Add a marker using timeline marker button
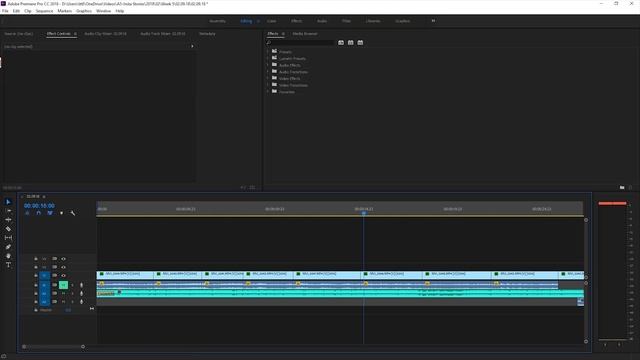 pyautogui.click(x=62, y=213)
